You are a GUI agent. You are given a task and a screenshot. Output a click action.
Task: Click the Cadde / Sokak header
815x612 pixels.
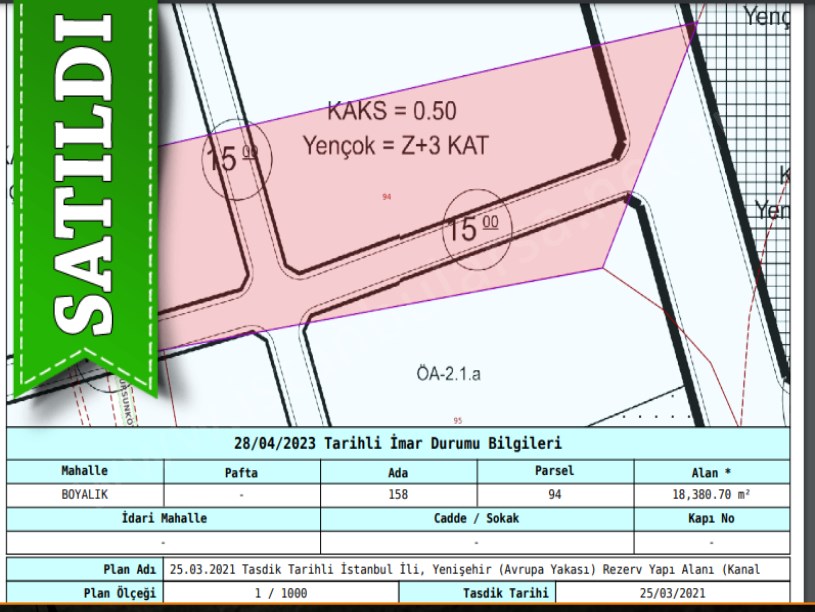(x=476, y=519)
